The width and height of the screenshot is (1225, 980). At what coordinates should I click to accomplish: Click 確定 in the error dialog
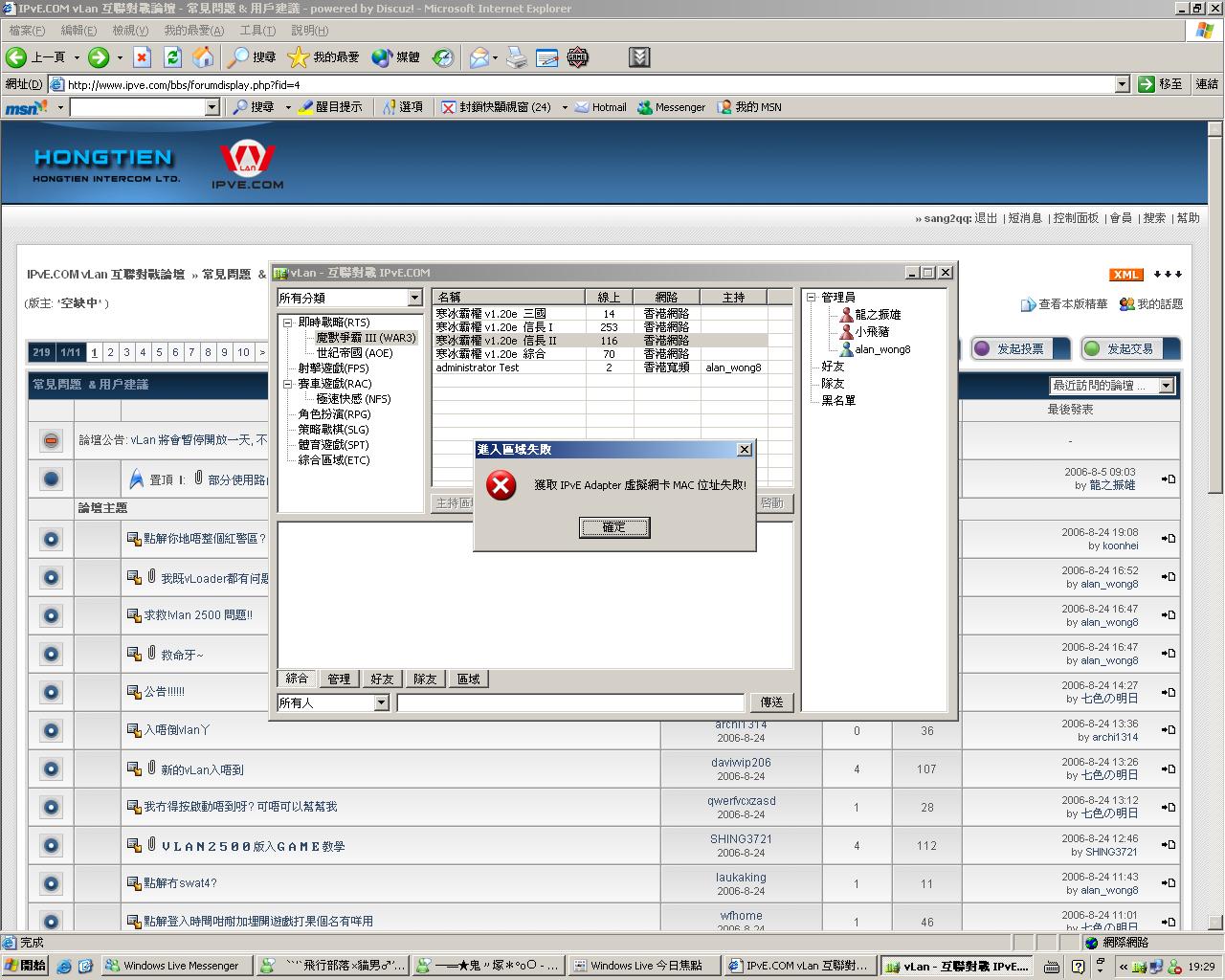click(x=614, y=527)
